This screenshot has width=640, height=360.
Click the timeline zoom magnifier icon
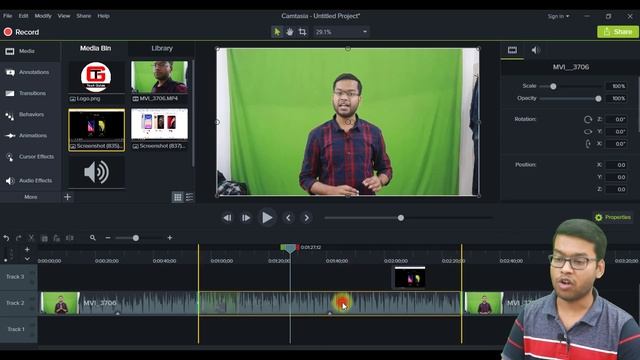click(x=93, y=238)
